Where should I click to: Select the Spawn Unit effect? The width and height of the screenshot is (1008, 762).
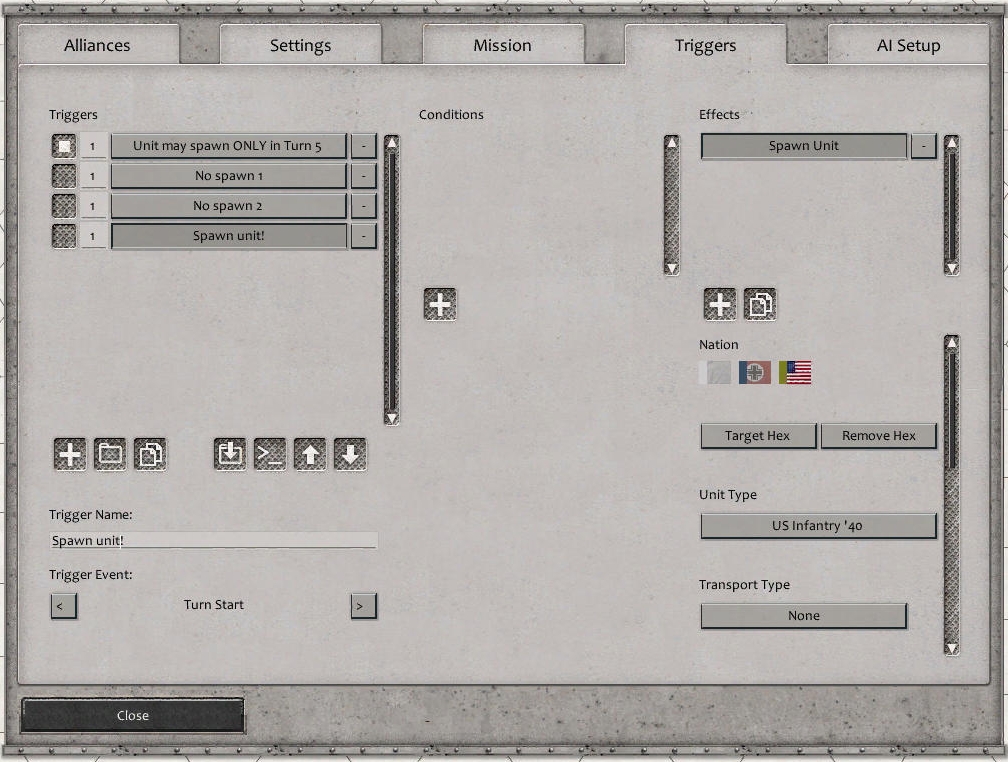coord(804,146)
